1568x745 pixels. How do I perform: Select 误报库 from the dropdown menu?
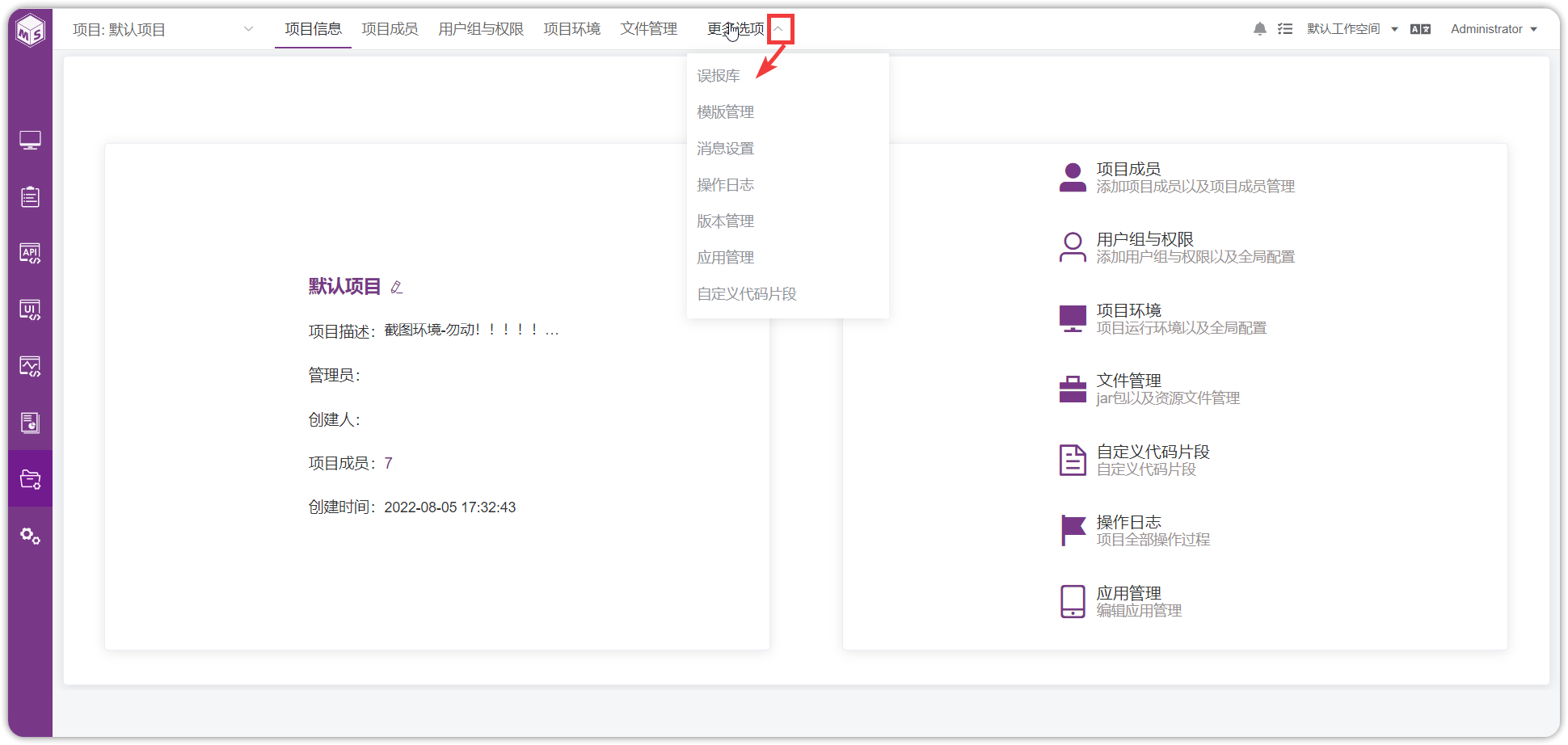coord(788,75)
